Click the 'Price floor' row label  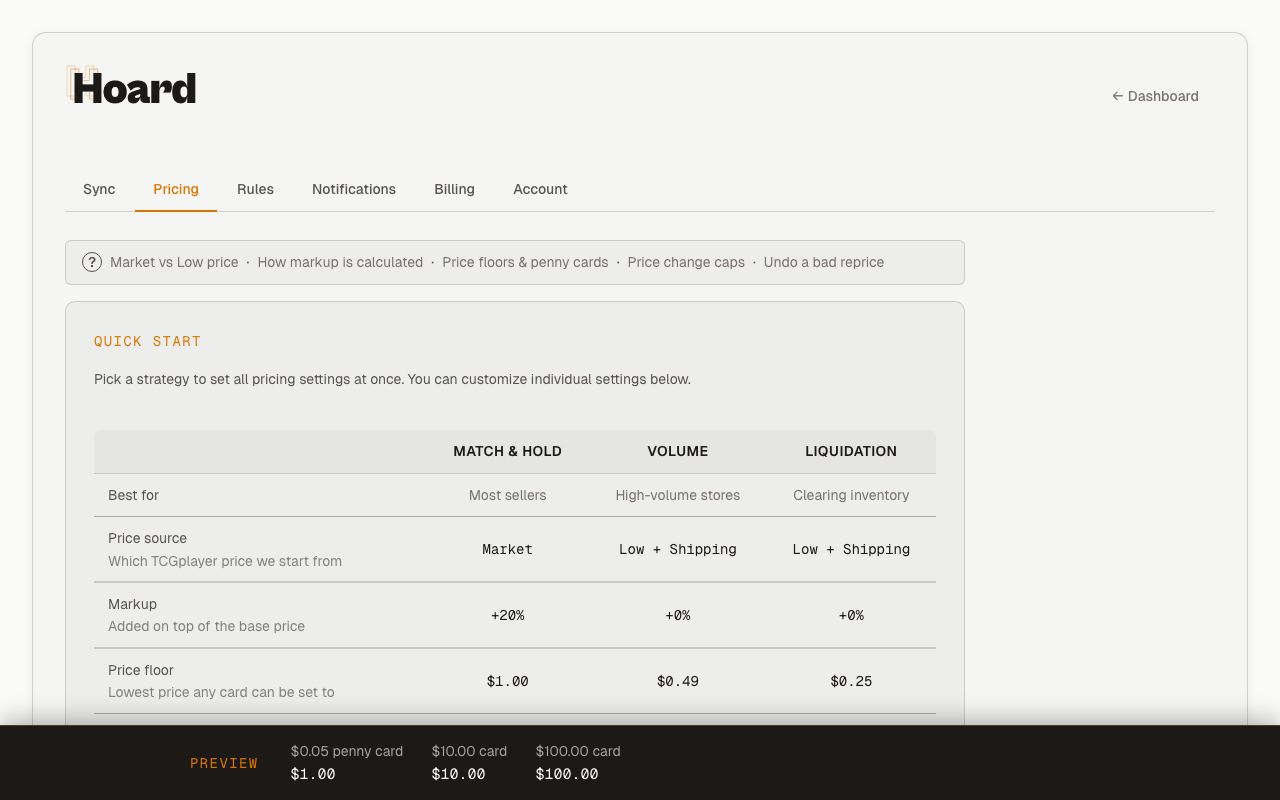140,670
